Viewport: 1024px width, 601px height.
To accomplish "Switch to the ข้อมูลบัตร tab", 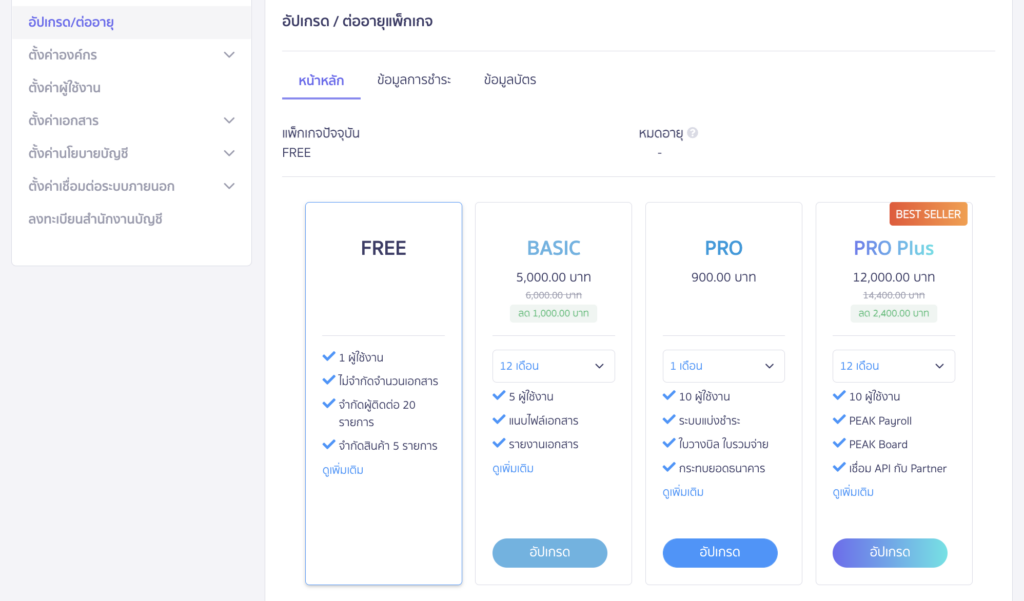I will (510, 80).
